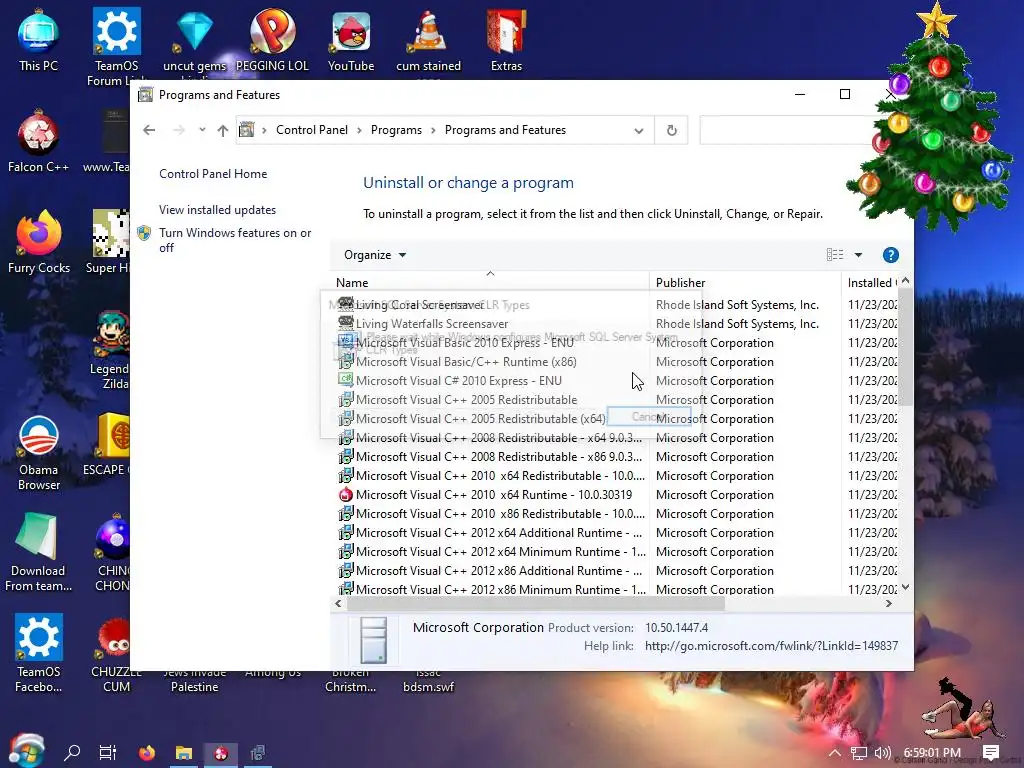Open File Explorer from the taskbar

point(184,753)
